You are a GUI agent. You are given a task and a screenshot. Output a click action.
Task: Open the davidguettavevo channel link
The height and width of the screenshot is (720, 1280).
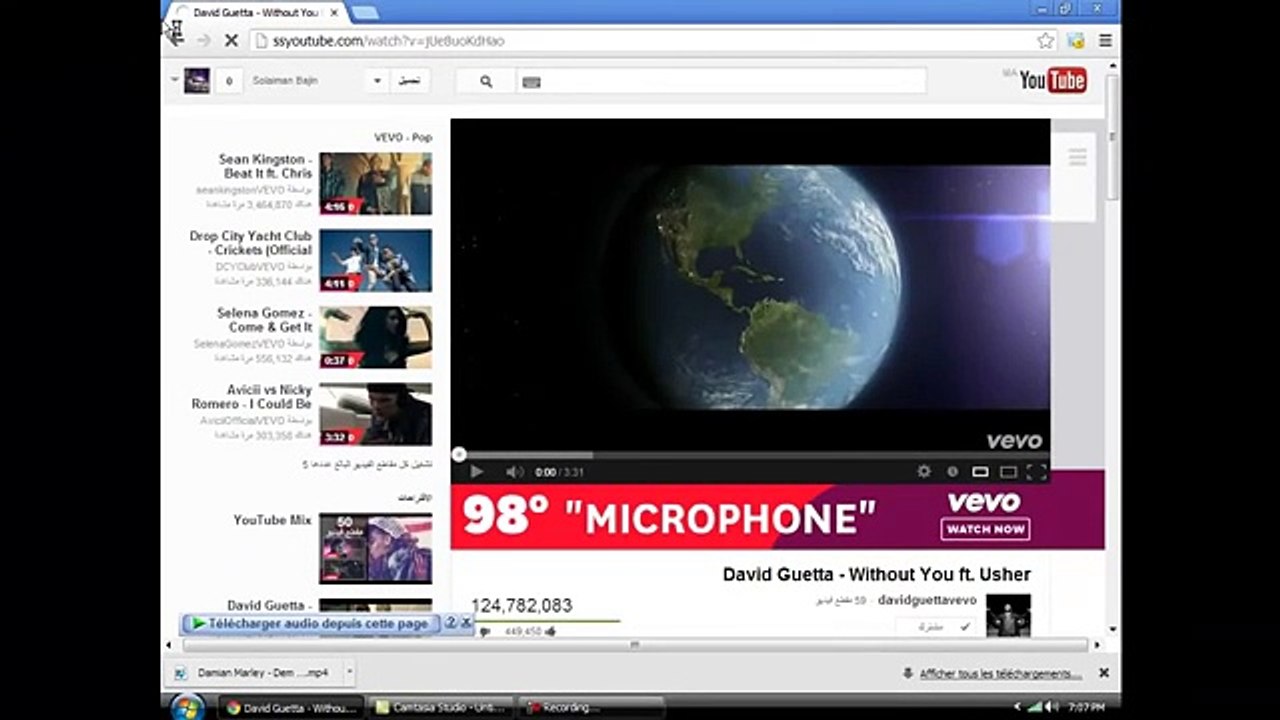[x=927, y=600]
